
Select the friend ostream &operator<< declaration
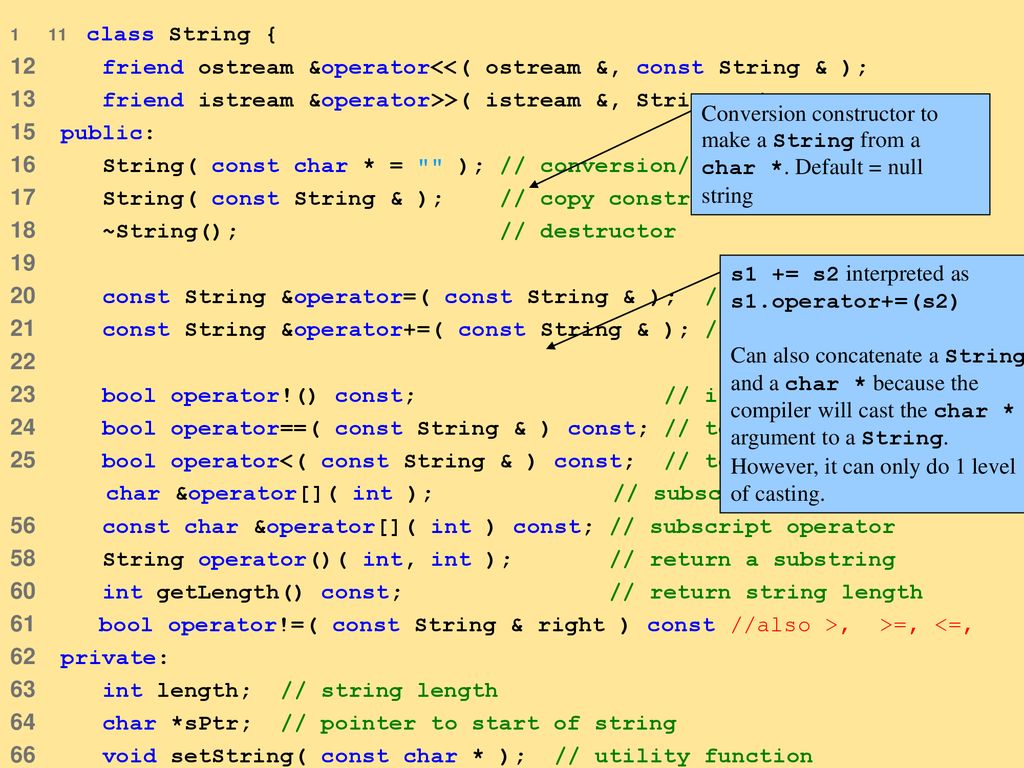pyautogui.click(x=485, y=68)
